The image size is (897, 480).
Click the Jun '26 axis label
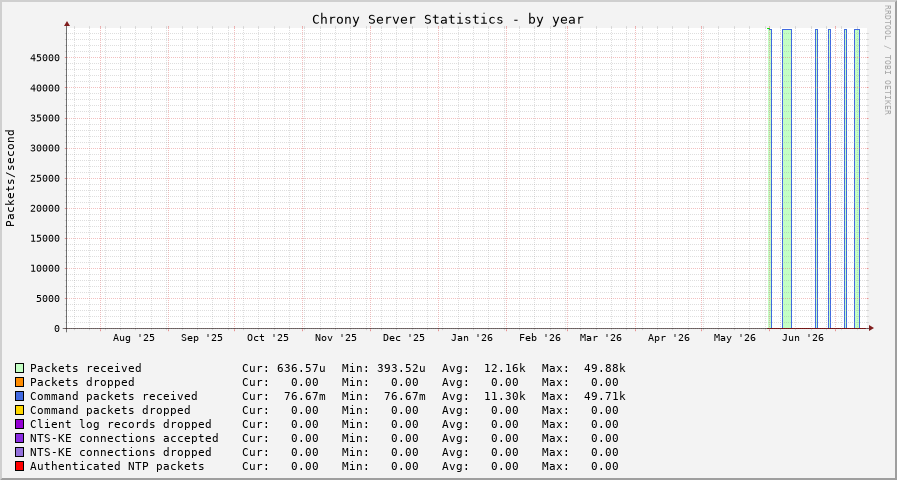click(803, 338)
